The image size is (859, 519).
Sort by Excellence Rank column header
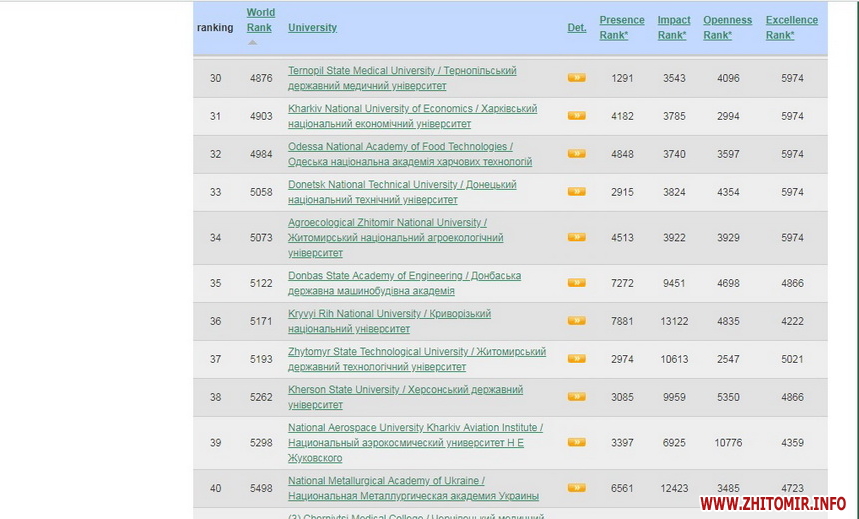point(791,27)
